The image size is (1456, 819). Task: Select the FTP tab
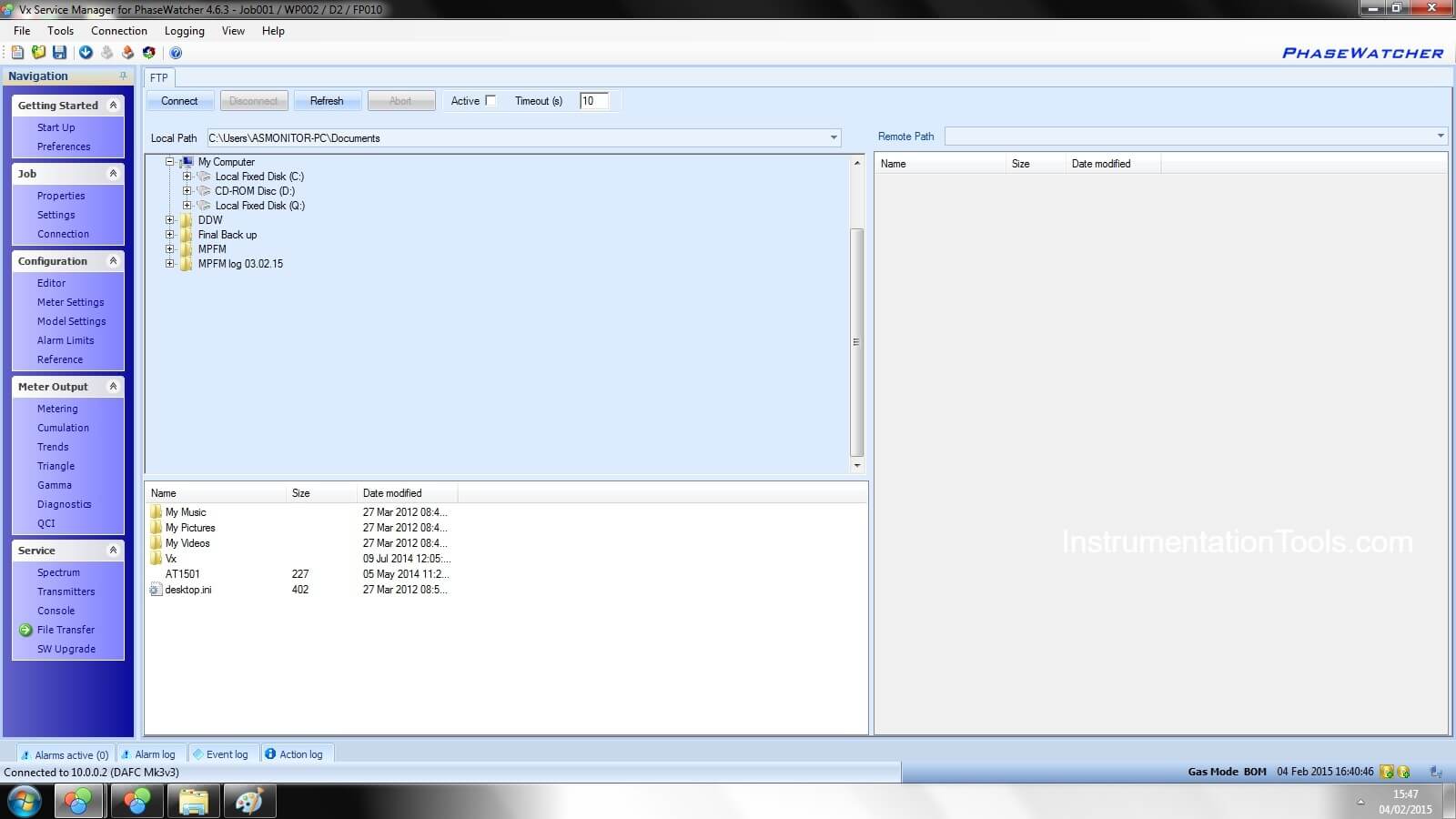pyautogui.click(x=159, y=78)
